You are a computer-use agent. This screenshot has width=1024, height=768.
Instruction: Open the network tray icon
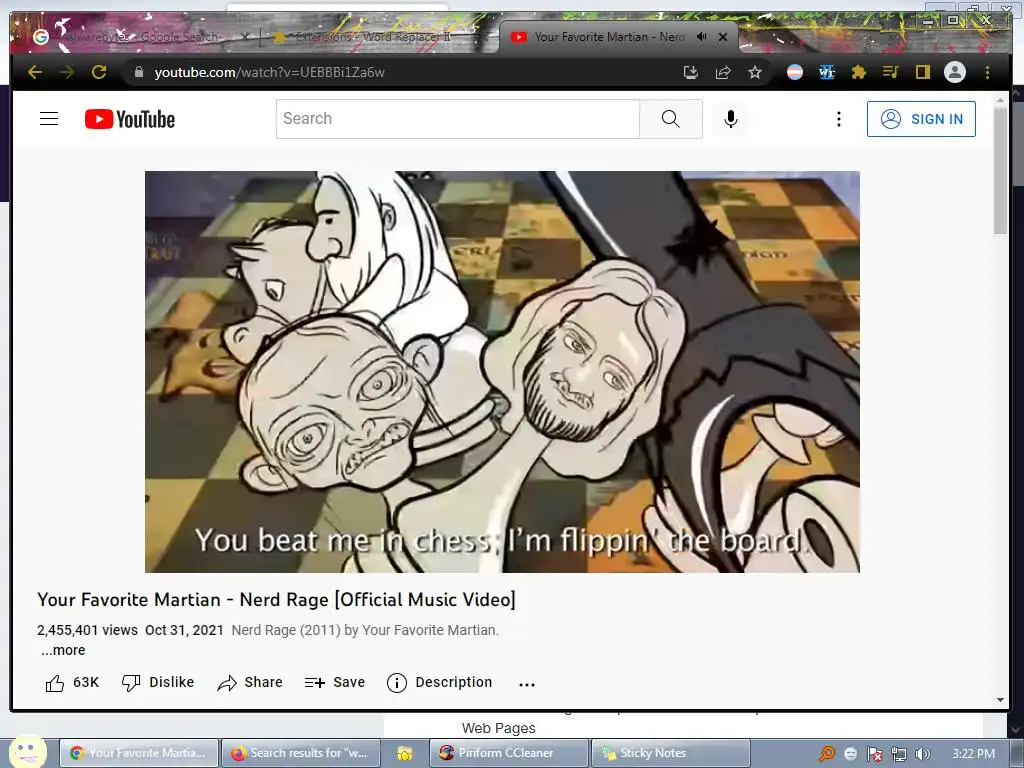[899, 754]
